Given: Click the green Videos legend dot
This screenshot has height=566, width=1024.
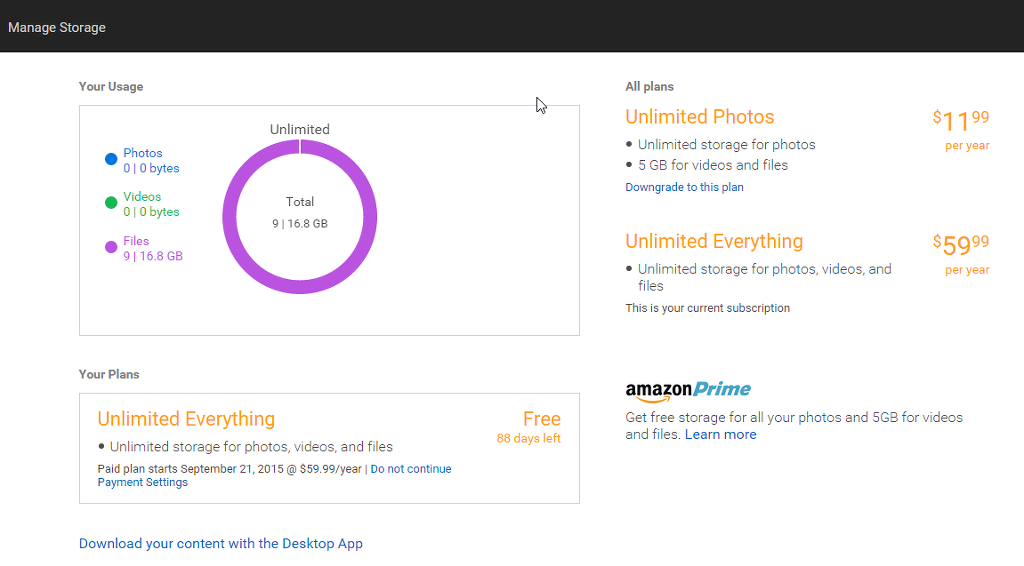Looking at the screenshot, I should tap(111, 203).
